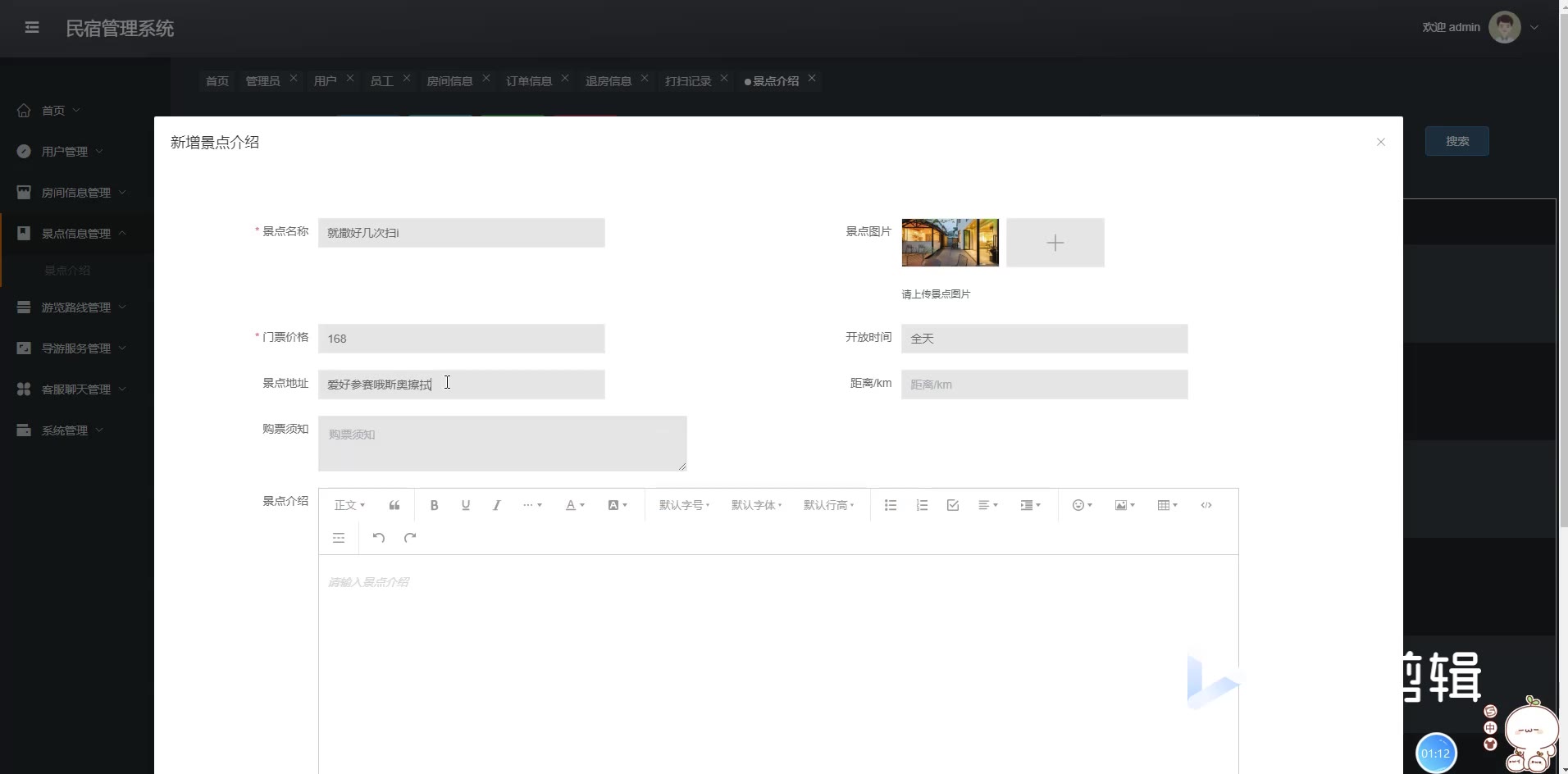This screenshot has width=1568, height=774.
Task: Close the 景点介绍 tab
Action: (x=812, y=79)
